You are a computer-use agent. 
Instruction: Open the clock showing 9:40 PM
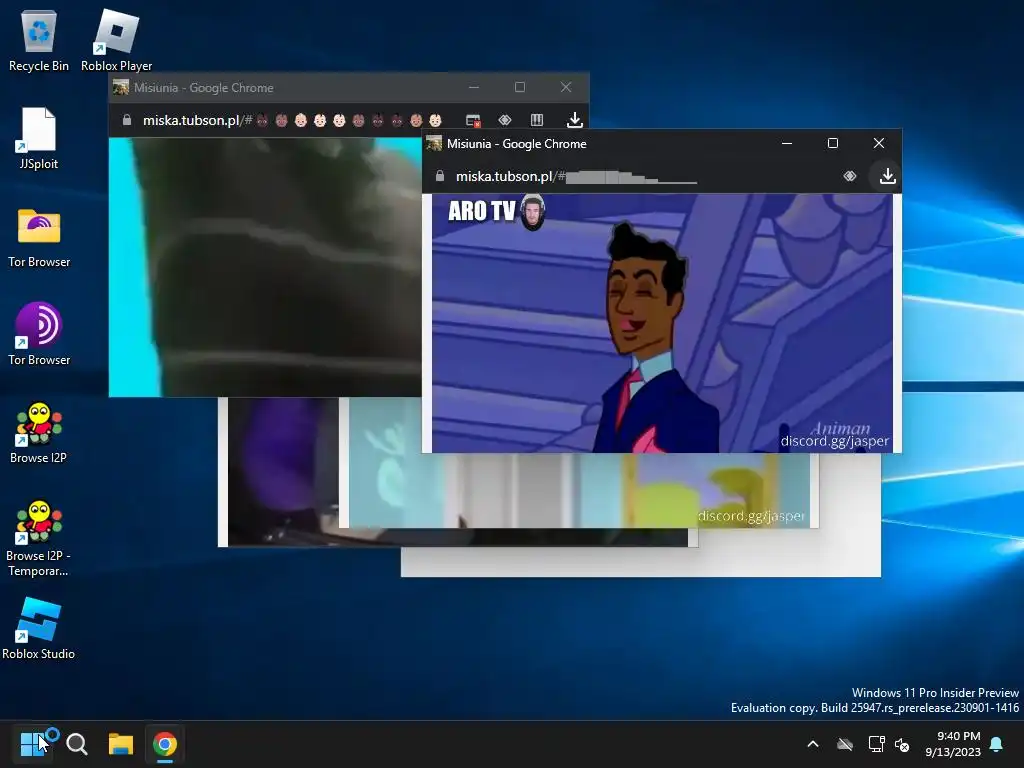(953, 744)
